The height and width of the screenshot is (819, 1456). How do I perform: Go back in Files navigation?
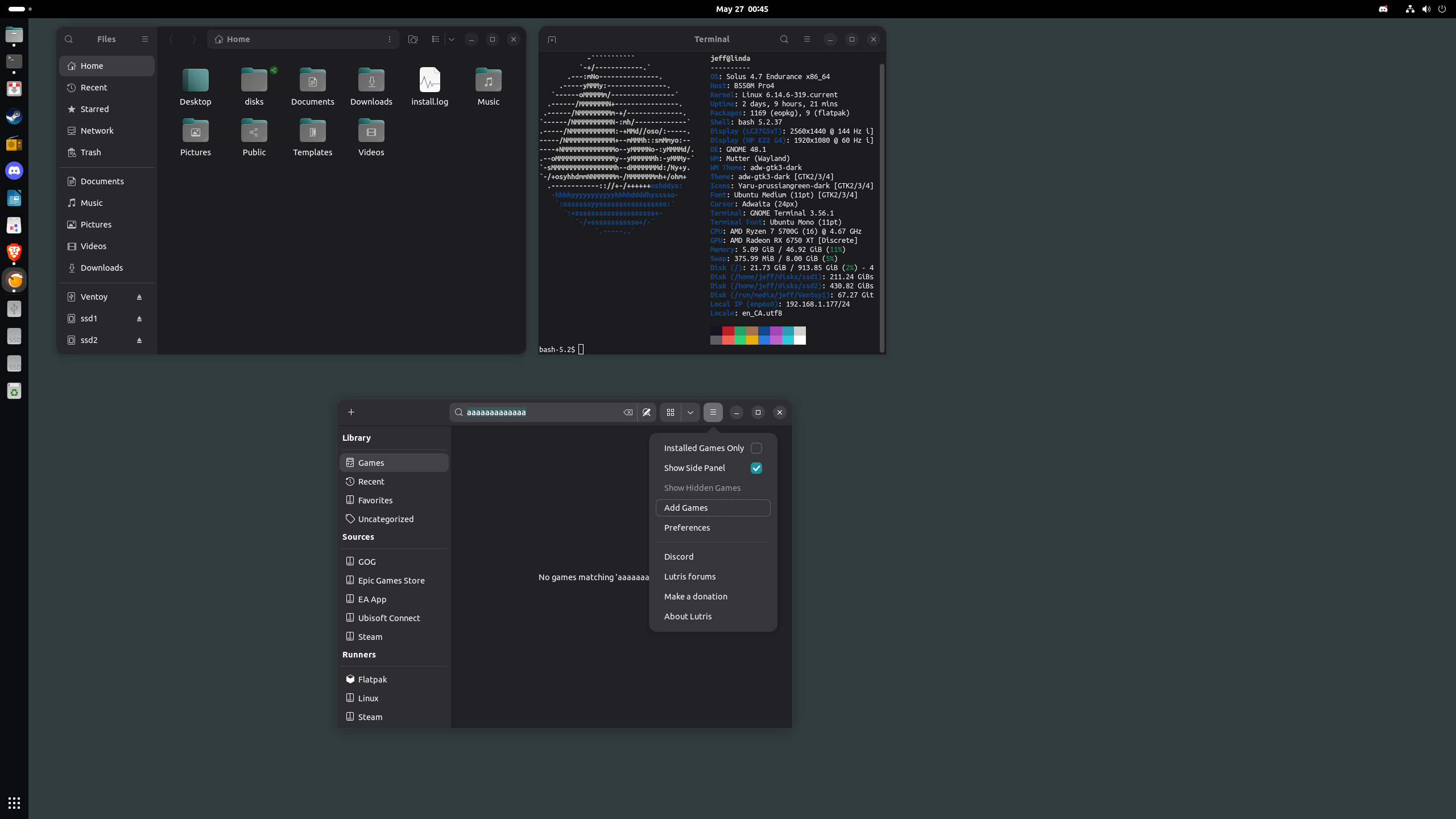point(171,39)
